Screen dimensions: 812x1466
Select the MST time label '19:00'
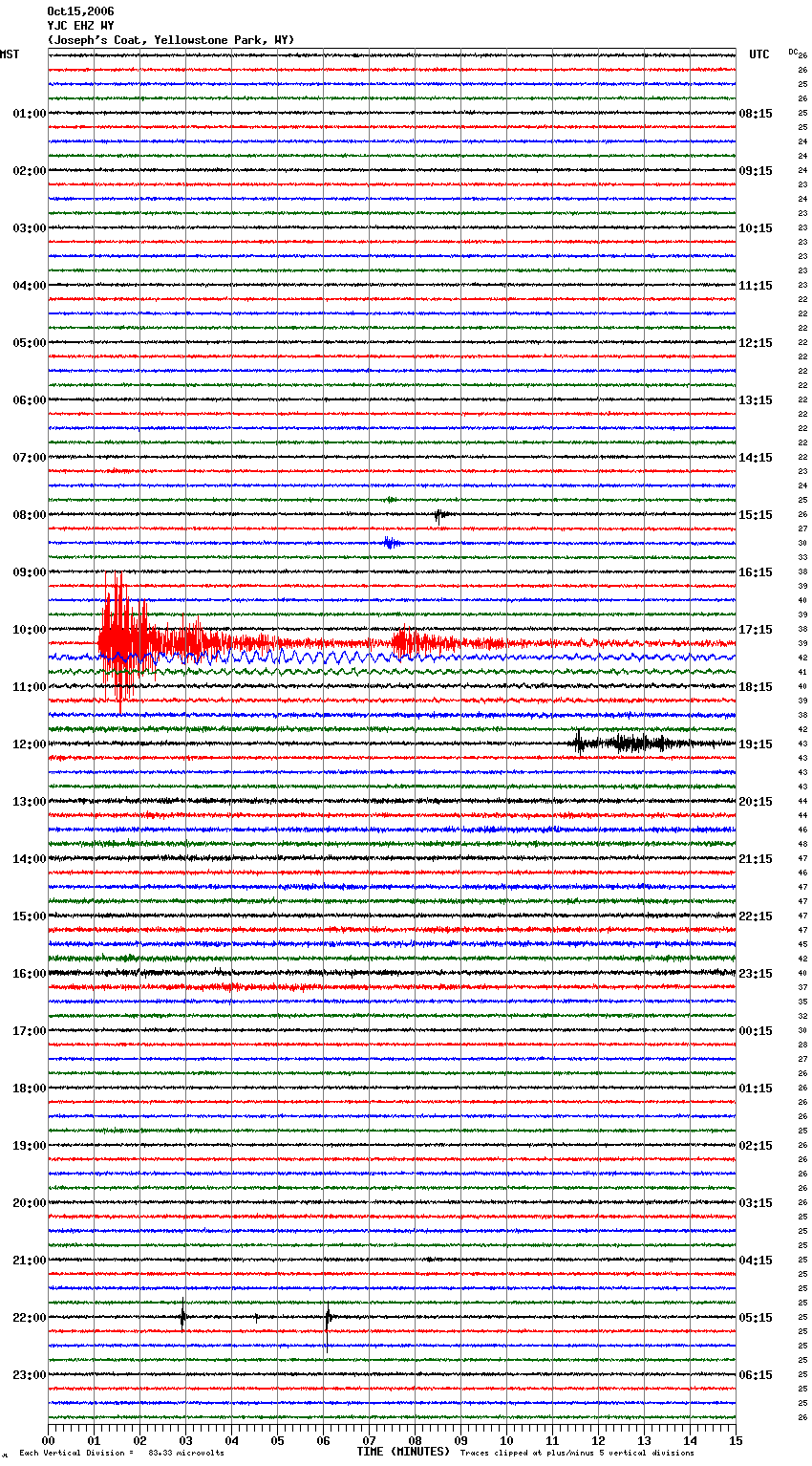pos(29,1146)
